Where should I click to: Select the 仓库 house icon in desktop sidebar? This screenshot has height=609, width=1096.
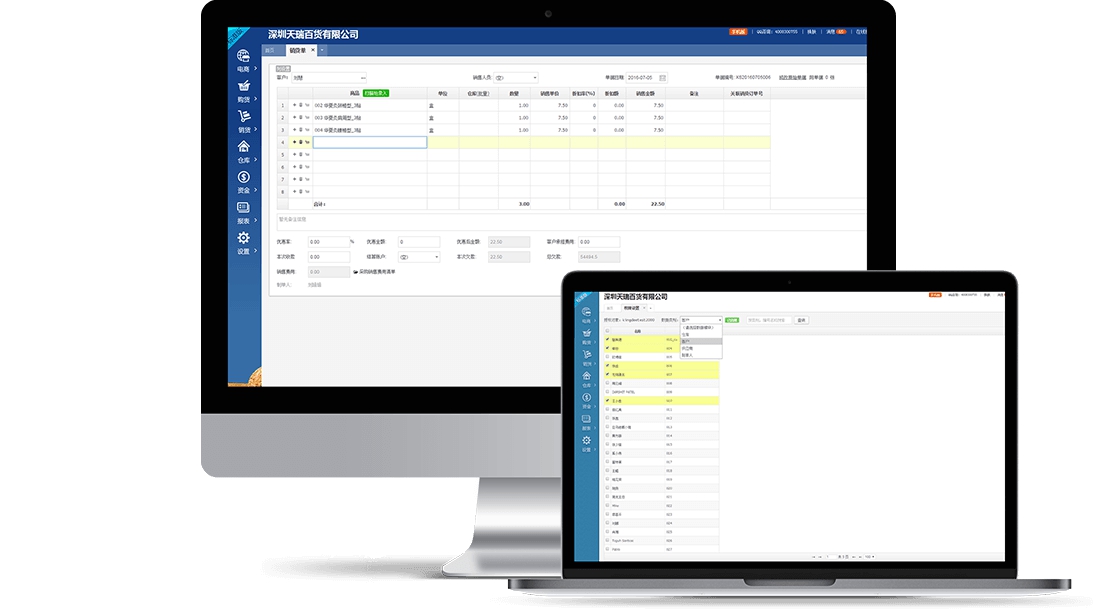pyautogui.click(x=243, y=148)
